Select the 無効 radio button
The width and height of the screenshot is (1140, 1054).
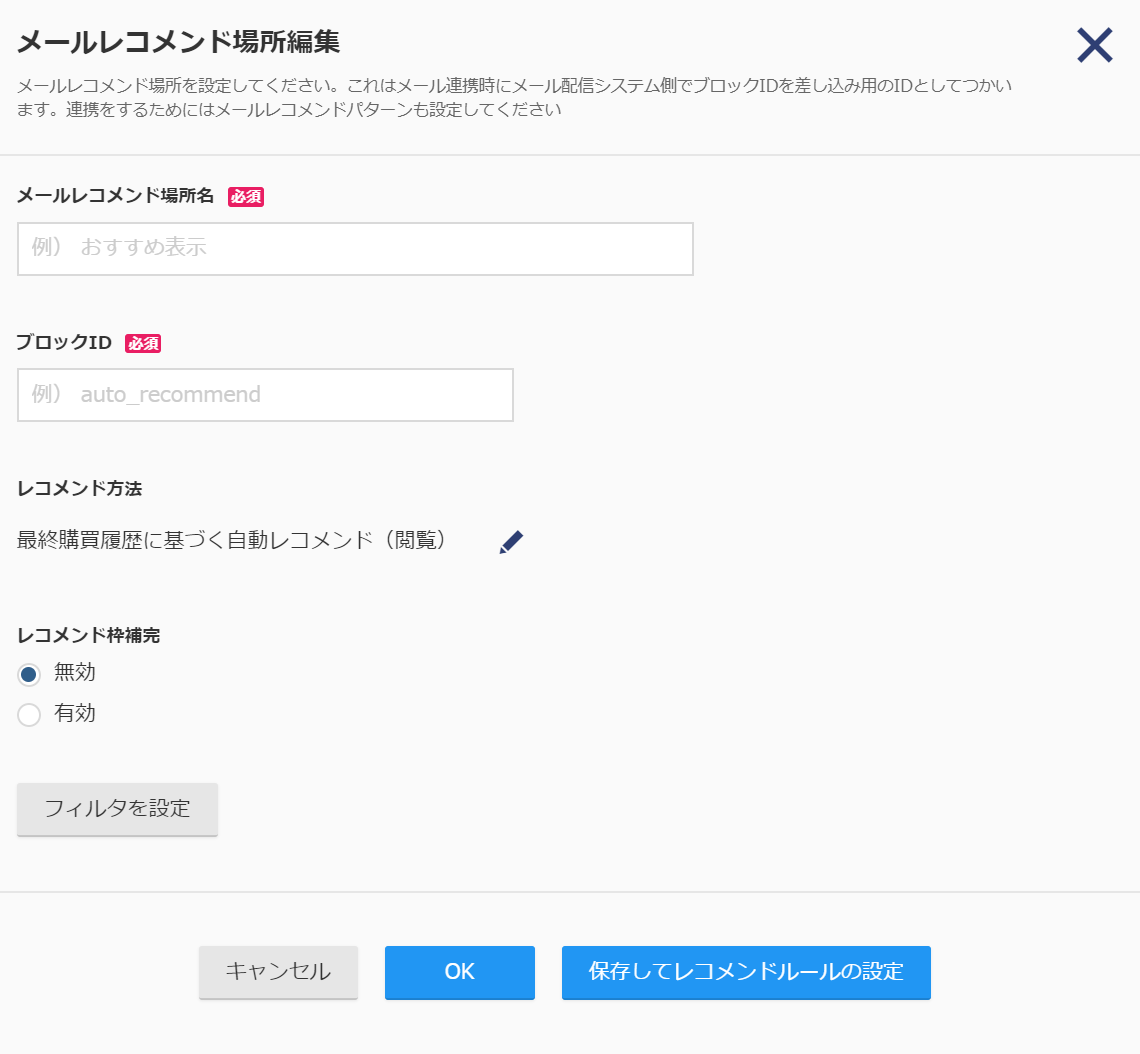29,675
